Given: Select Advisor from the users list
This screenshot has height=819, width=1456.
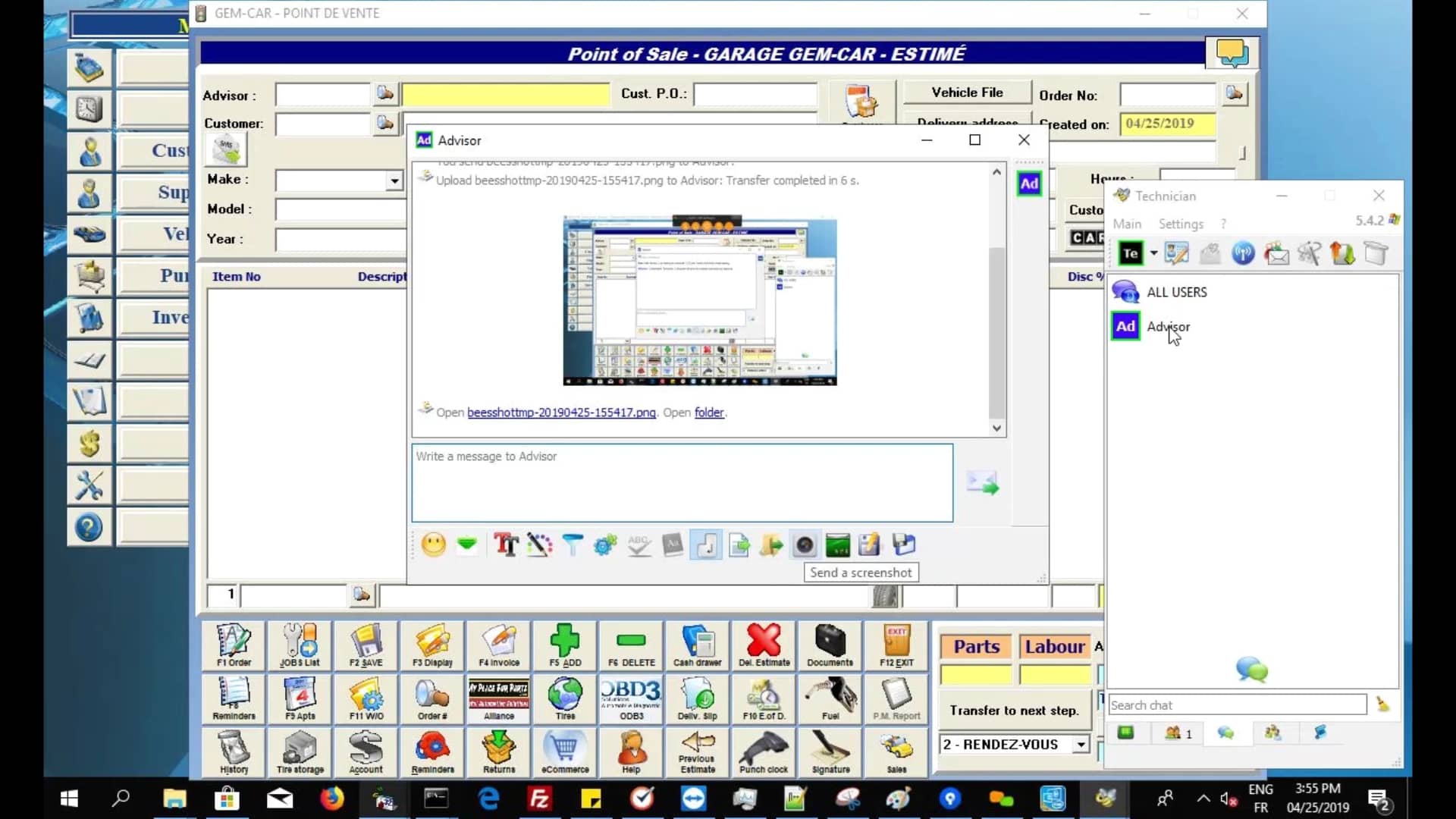Looking at the screenshot, I should click(1169, 326).
